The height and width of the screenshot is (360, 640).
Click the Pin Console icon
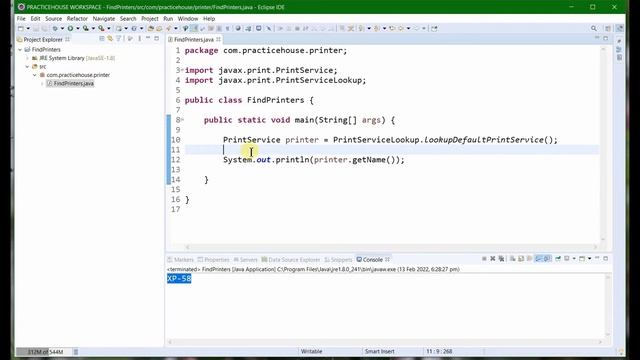[558, 258]
